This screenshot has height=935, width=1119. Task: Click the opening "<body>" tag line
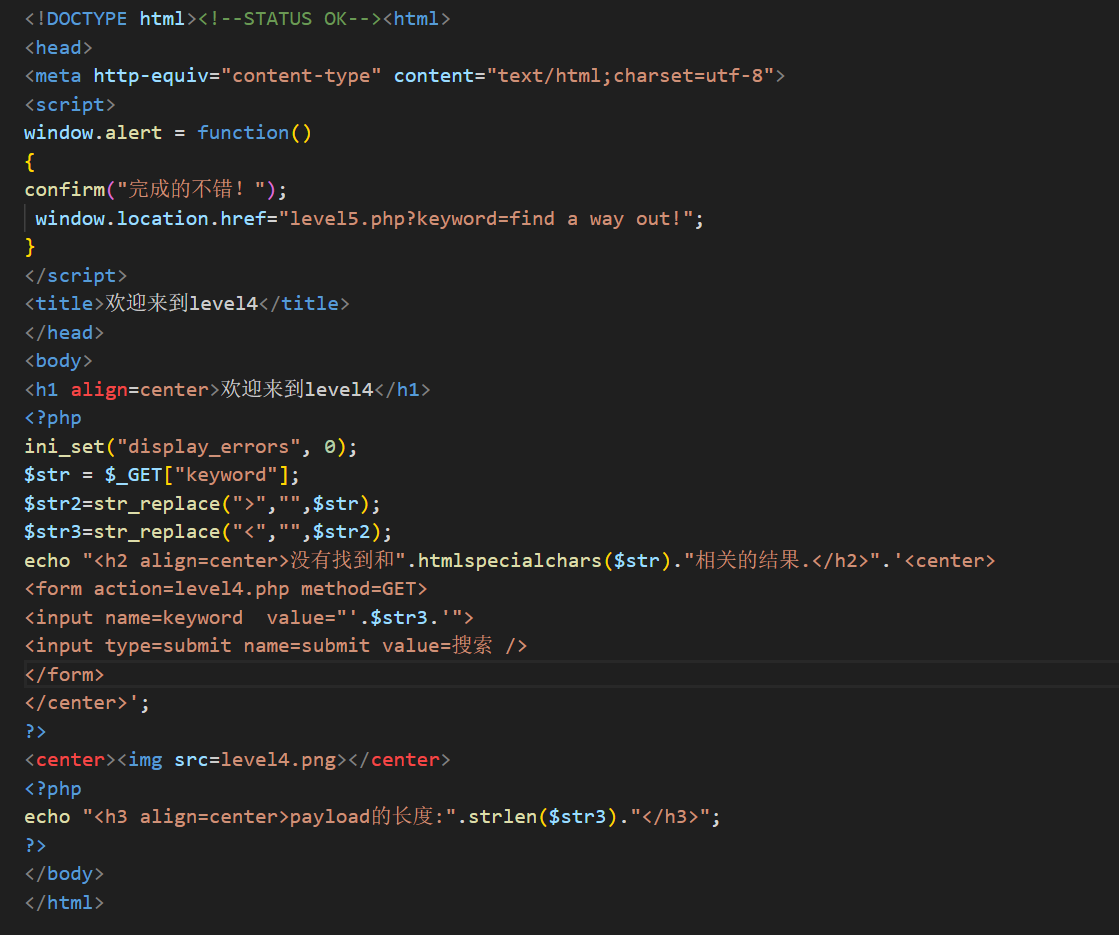click(59, 360)
